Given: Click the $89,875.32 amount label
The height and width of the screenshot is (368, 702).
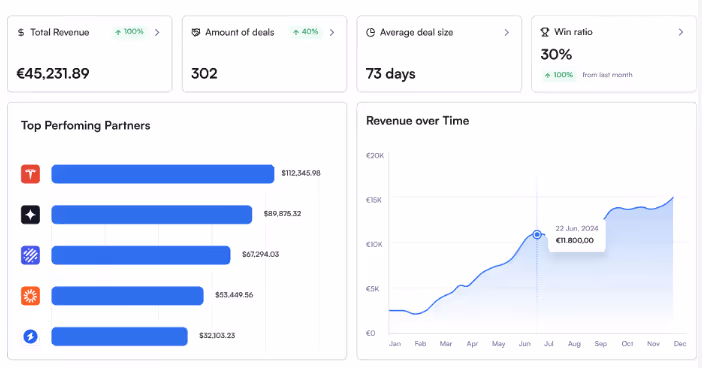Looking at the screenshot, I should click(282, 214).
